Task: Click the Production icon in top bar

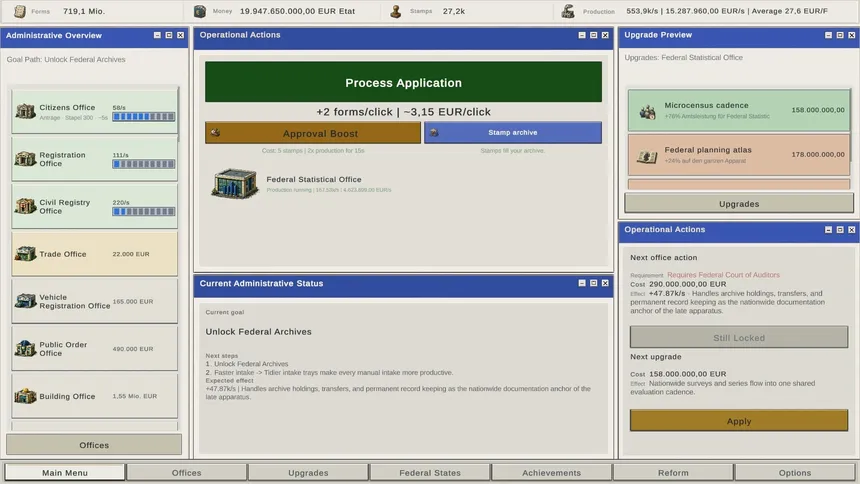Action: pyautogui.click(x=568, y=11)
